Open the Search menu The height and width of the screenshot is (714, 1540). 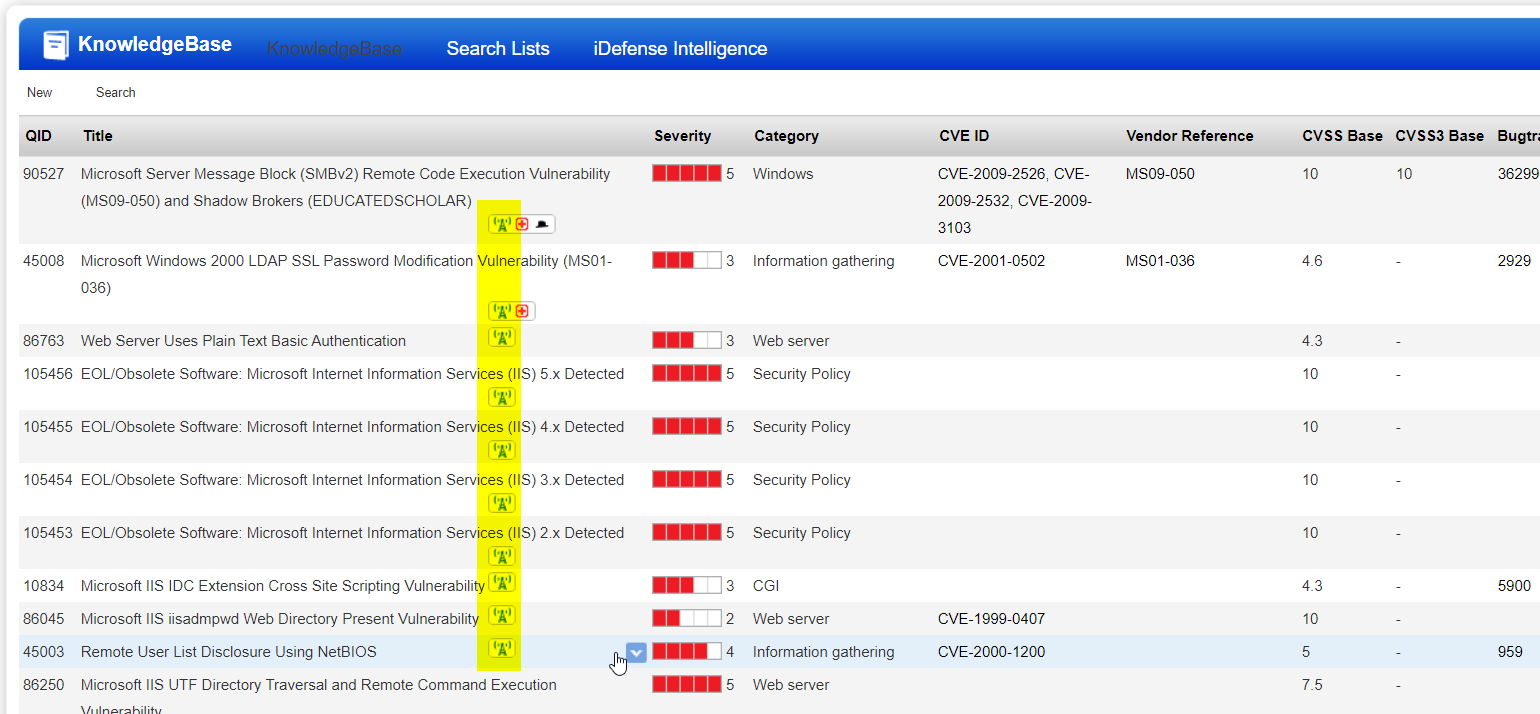tap(116, 92)
